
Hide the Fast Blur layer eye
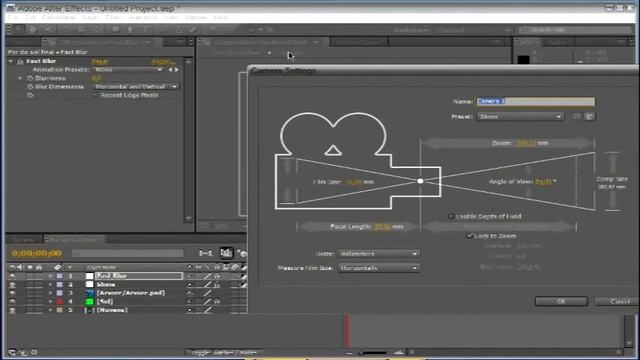[x=13, y=276]
